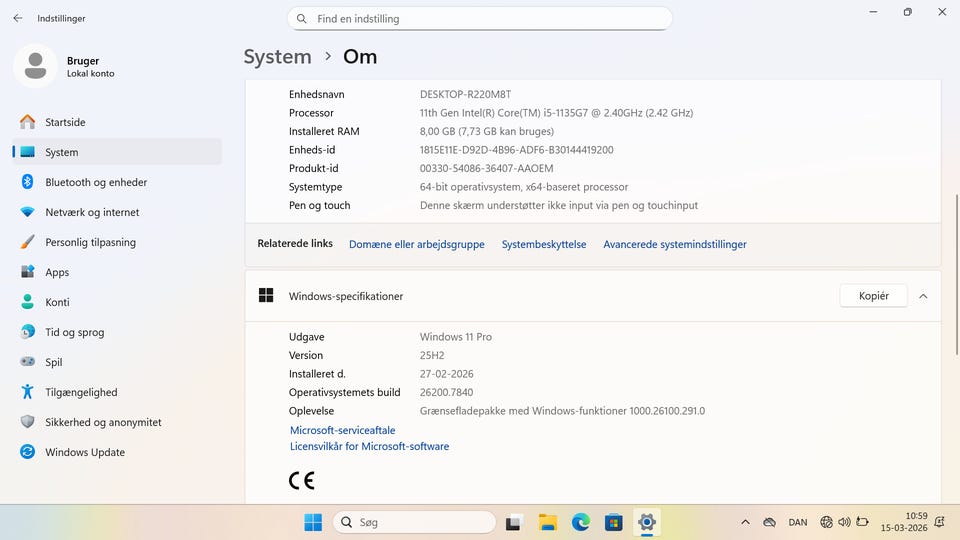The width and height of the screenshot is (960, 540).
Task: Show hidden icons in system tray
Action: click(745, 522)
